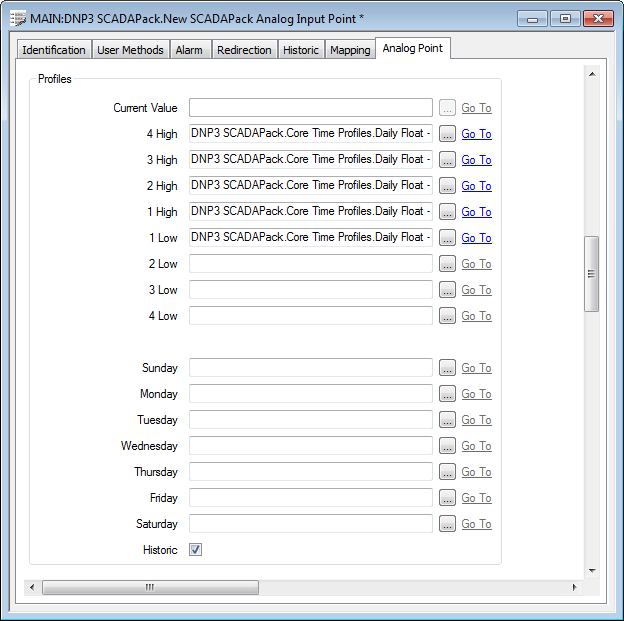Select the Mapping tab
The width and height of the screenshot is (624, 621).
tap(350, 50)
